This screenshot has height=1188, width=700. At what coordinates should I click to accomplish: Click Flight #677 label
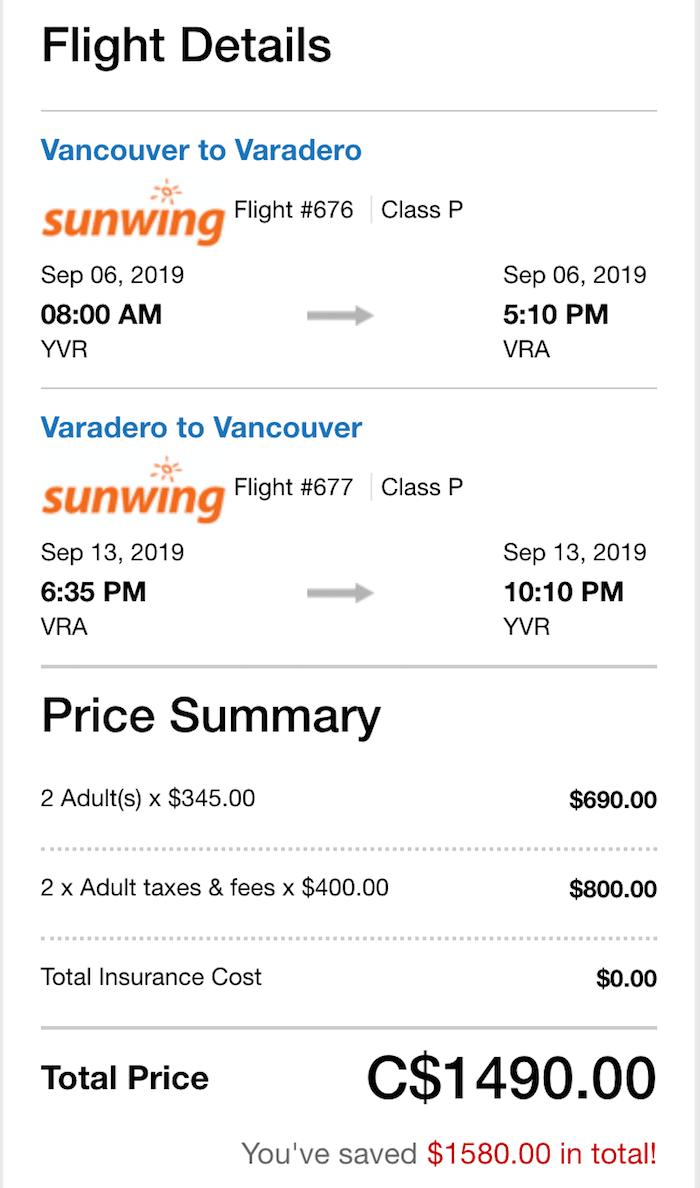(x=294, y=486)
